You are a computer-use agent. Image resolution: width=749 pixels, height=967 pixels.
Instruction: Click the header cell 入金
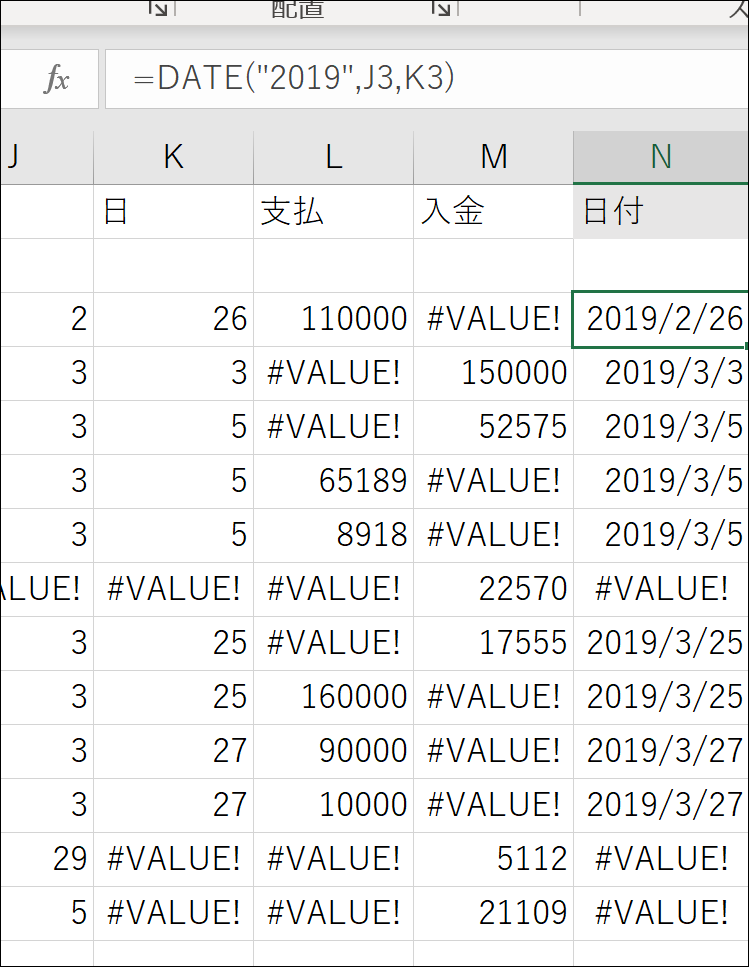point(493,212)
